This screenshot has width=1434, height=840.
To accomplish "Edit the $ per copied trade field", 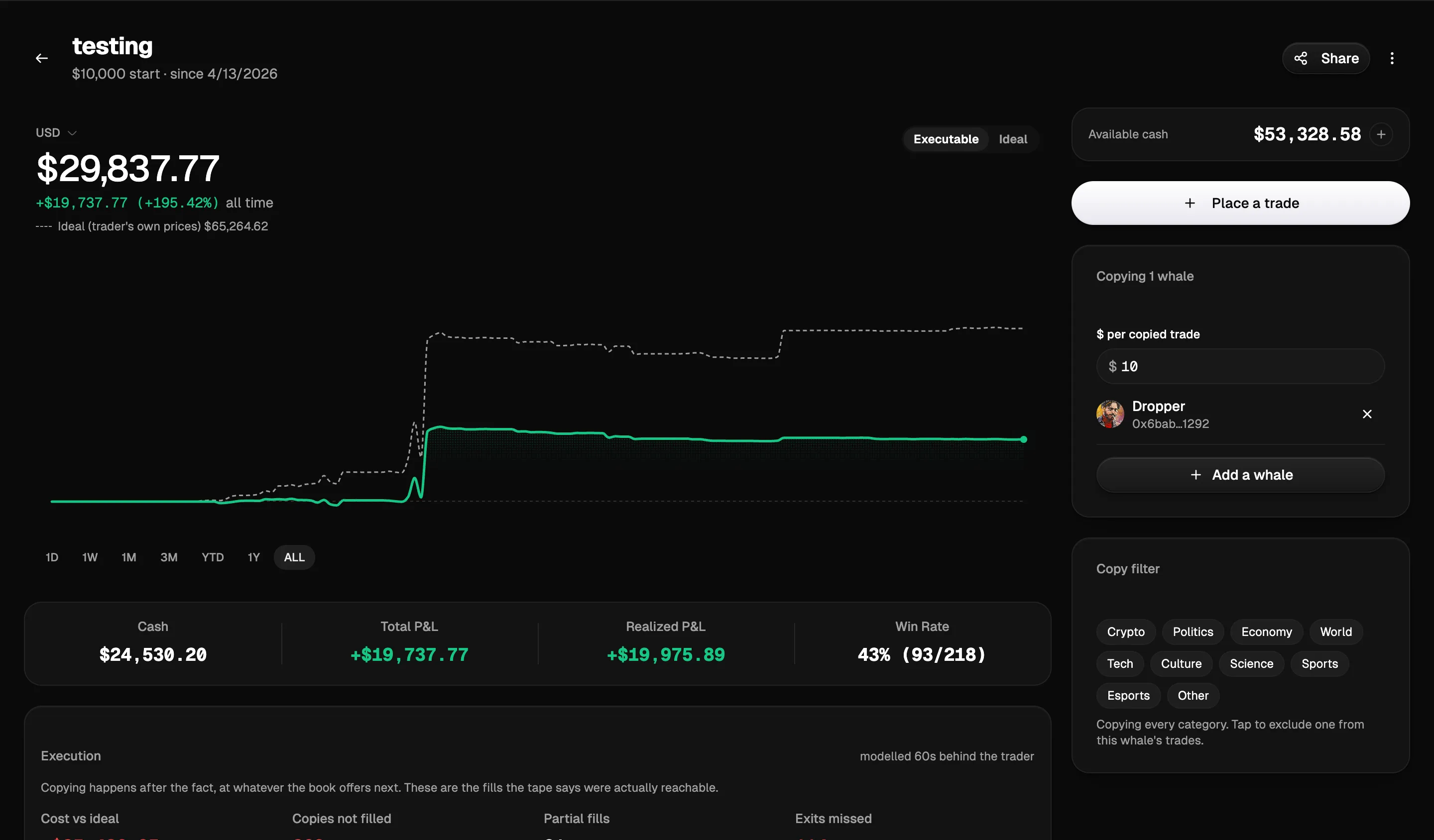I will 1240,366.
